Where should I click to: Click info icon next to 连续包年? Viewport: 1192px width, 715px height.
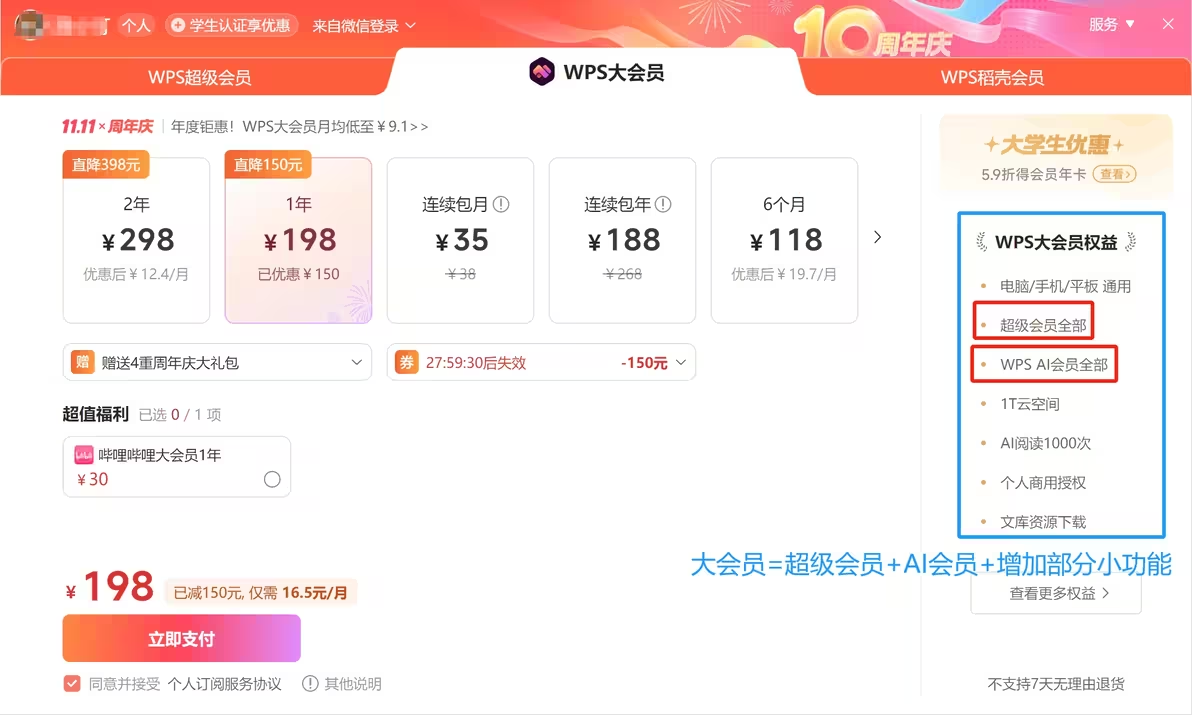coord(663,204)
